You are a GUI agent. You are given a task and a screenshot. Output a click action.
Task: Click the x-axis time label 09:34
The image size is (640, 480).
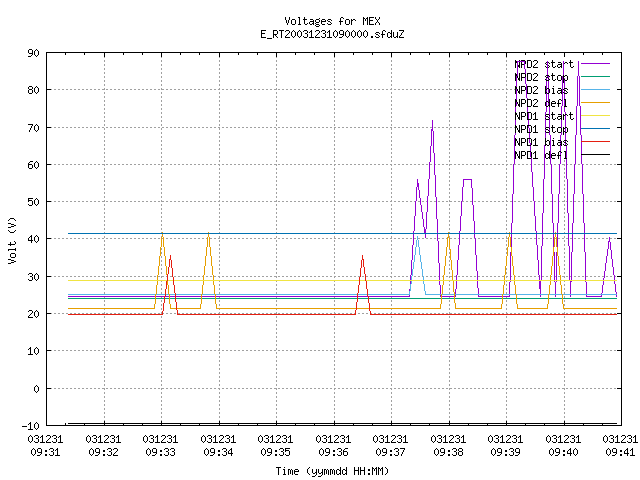click(x=218, y=452)
